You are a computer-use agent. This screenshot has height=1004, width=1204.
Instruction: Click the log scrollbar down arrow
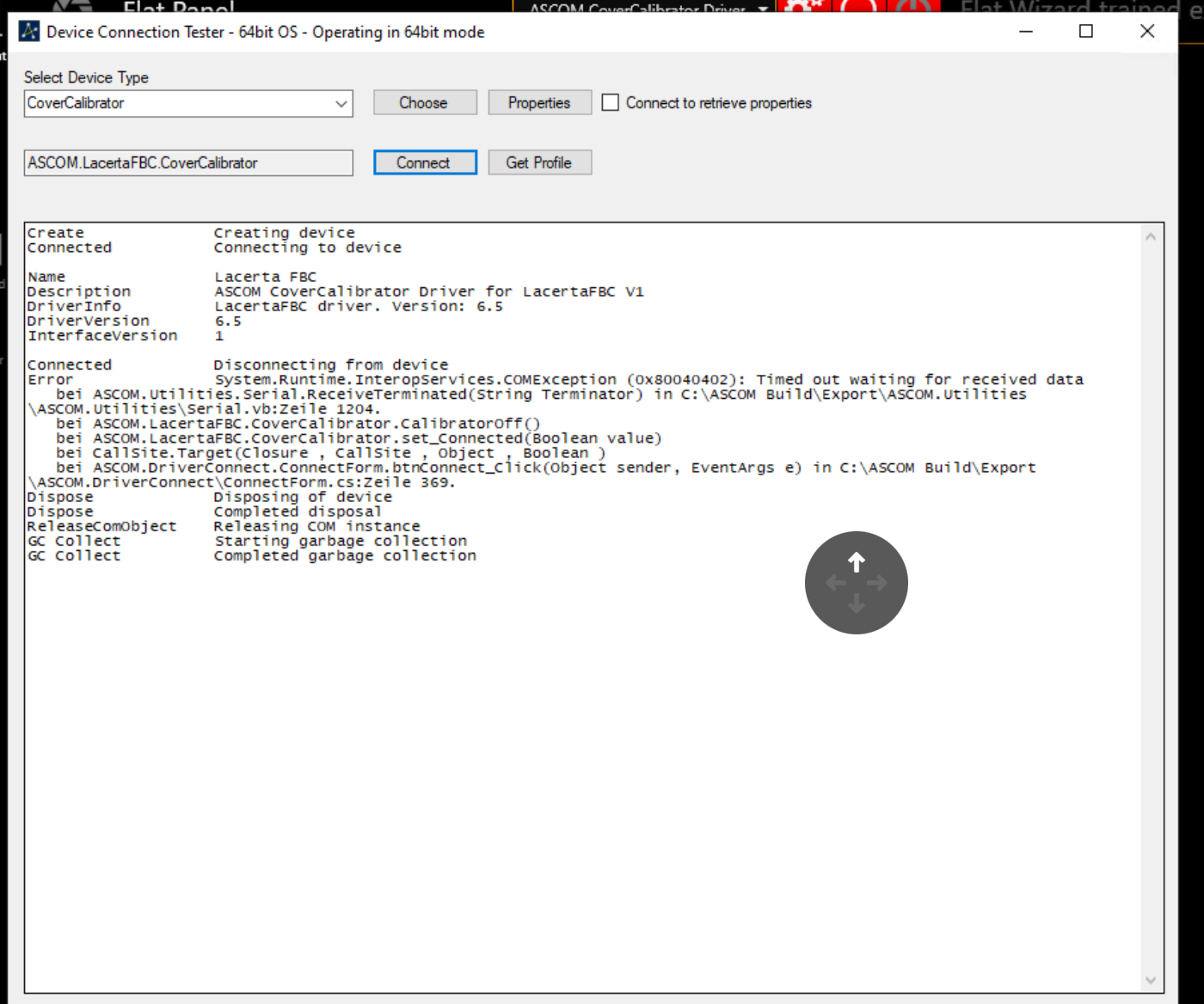click(1151, 980)
